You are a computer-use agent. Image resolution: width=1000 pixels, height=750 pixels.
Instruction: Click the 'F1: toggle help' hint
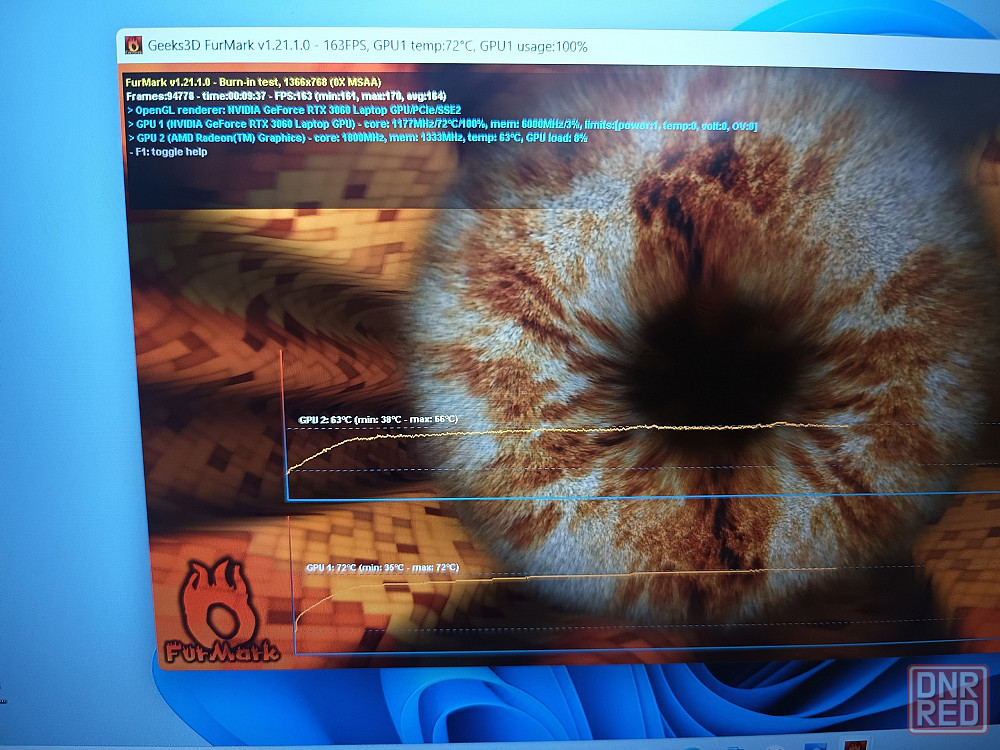pos(168,152)
